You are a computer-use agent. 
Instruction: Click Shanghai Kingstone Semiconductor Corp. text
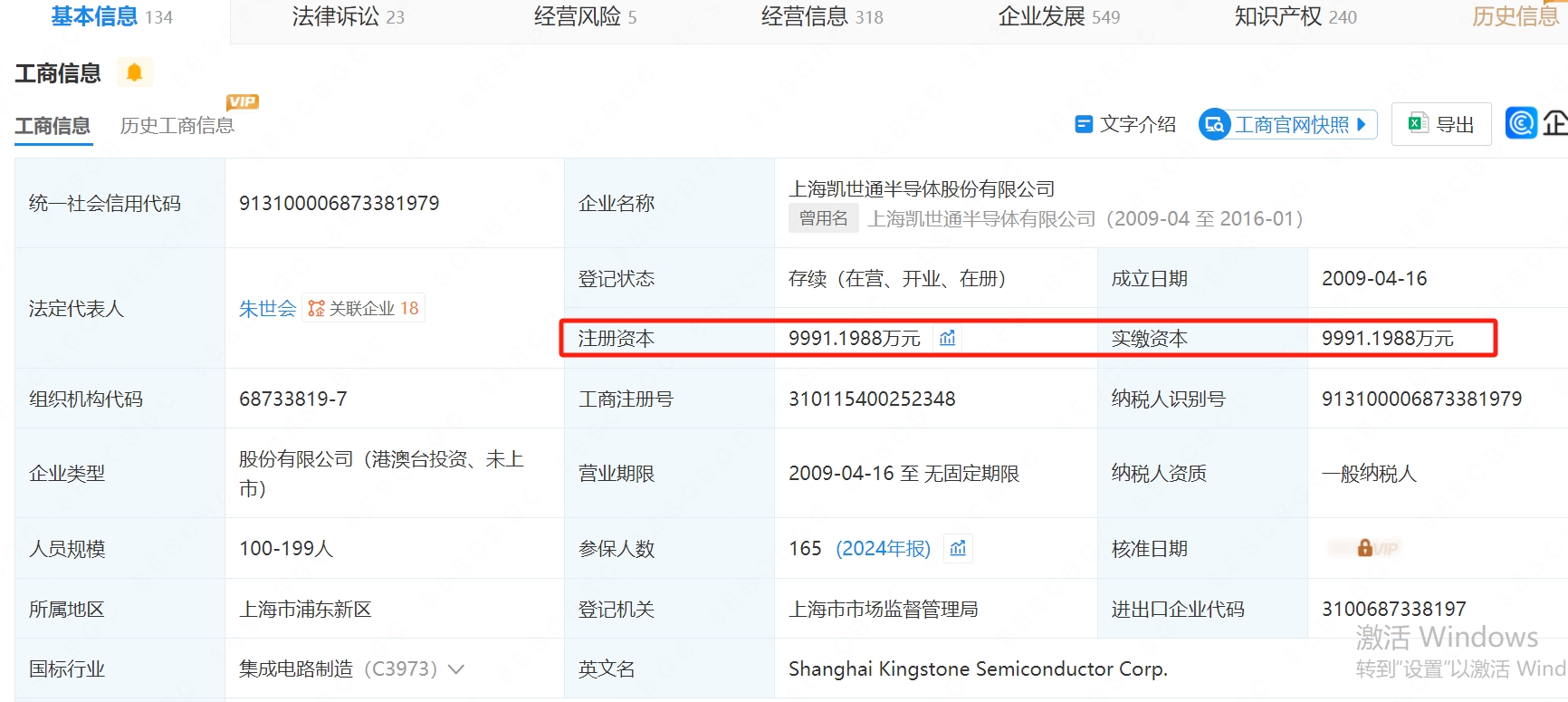978,668
